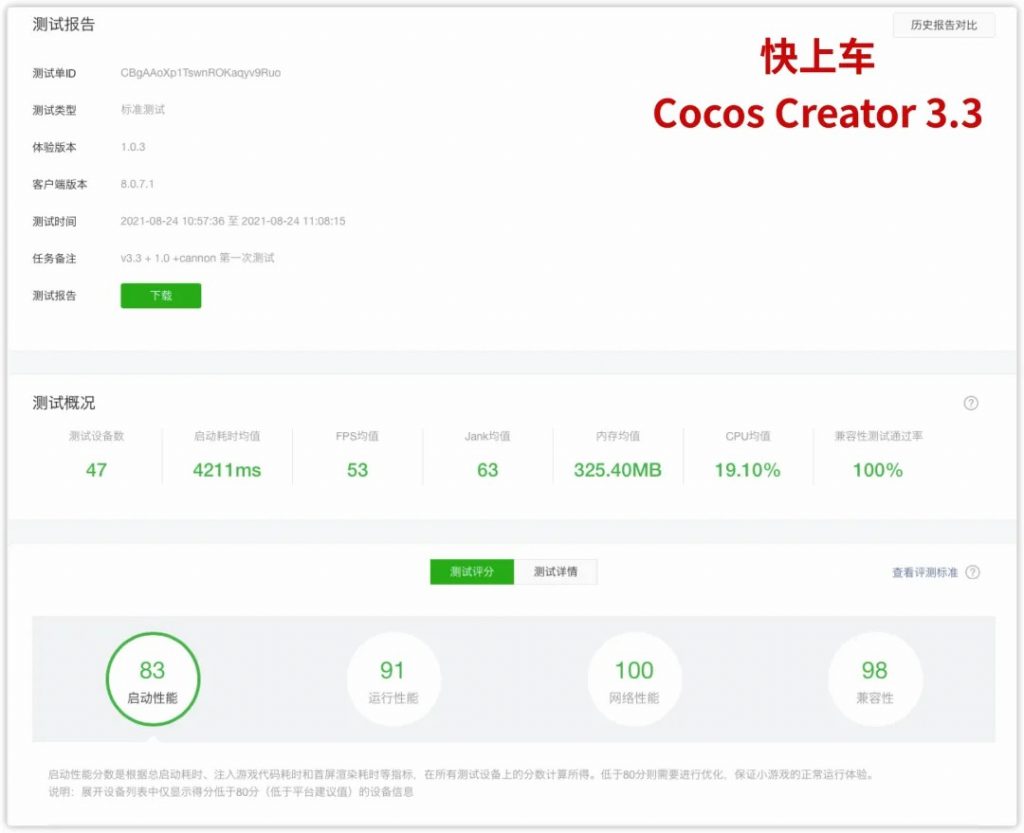
Task: Click compatibility pass rate 100%
Action: [x=878, y=470]
